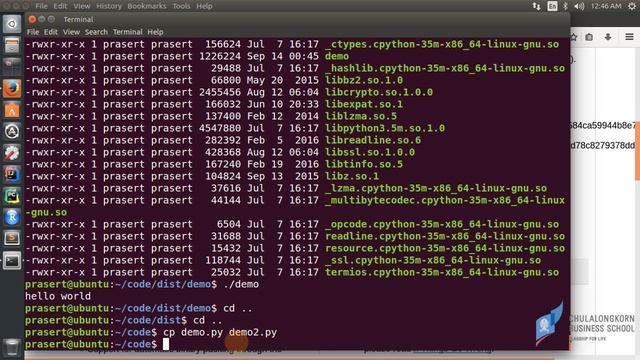The image size is (640, 360).
Task: Click file size value '1226224'
Action: [220, 56]
